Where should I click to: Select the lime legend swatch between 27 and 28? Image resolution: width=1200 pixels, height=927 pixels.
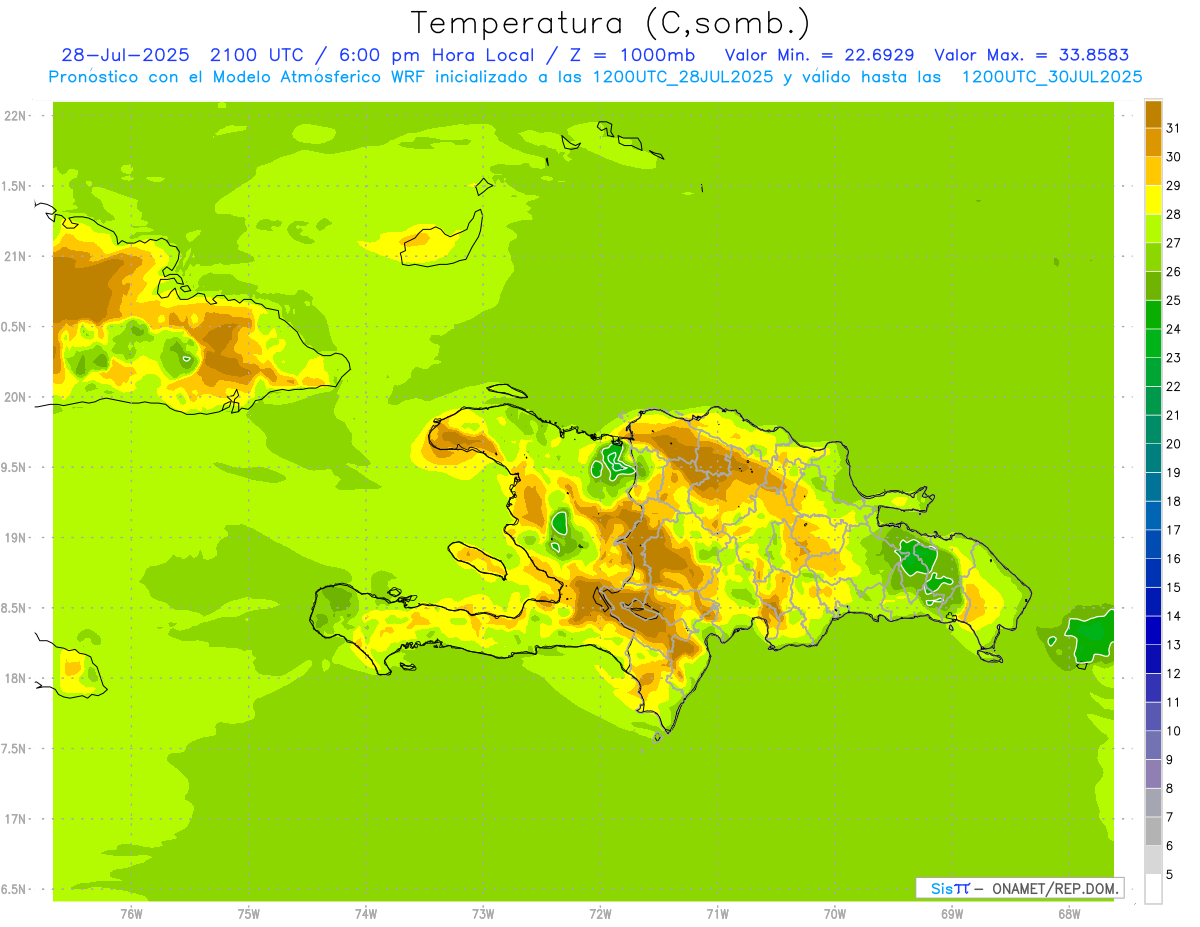pyautogui.click(x=1153, y=228)
